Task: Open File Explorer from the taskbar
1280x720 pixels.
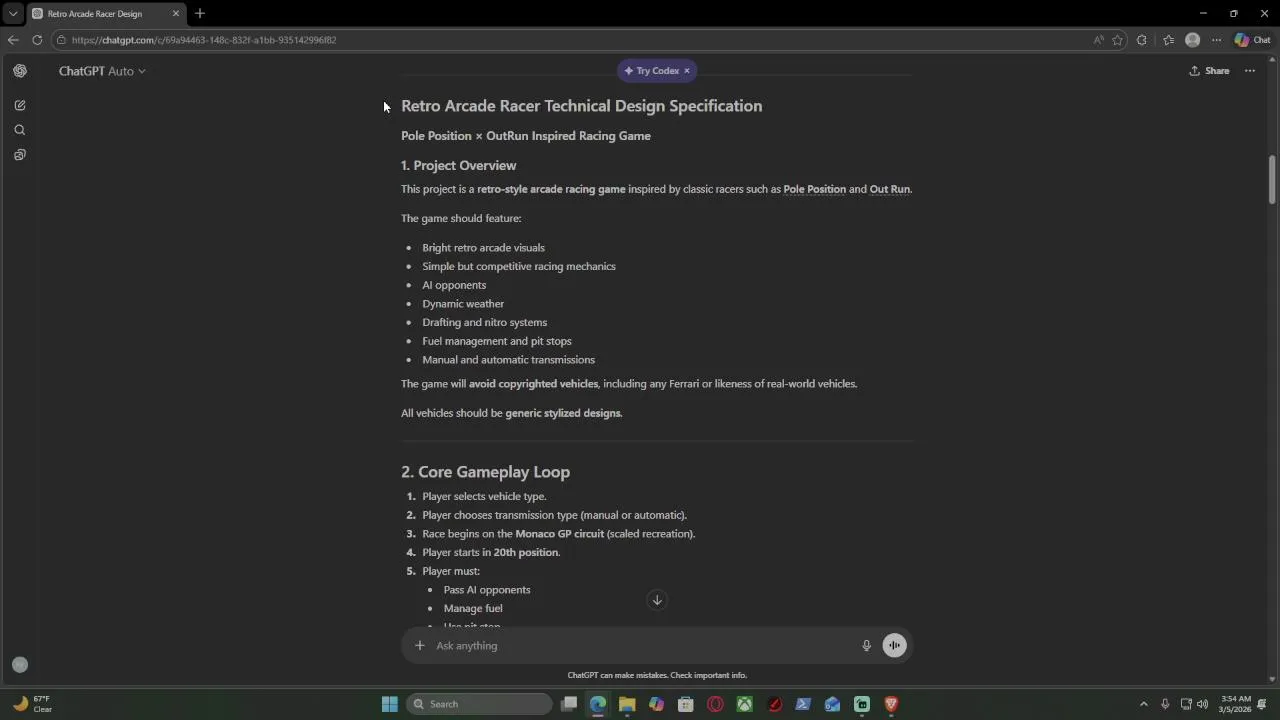Action: tap(627, 704)
